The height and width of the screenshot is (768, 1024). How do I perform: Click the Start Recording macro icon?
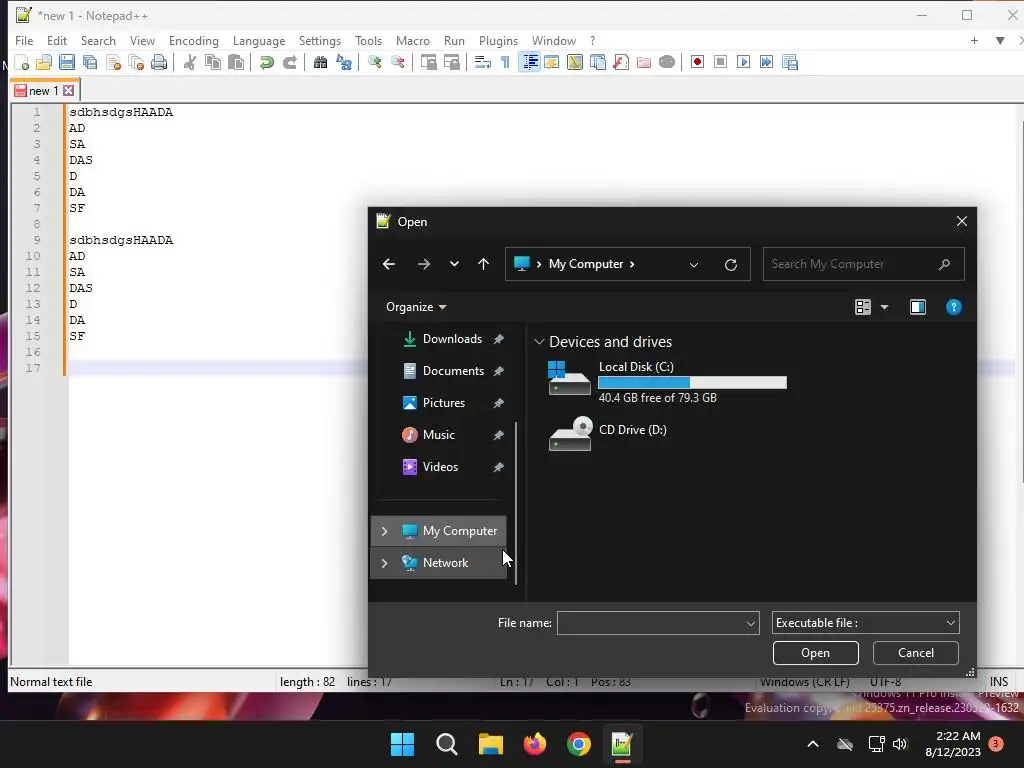point(697,63)
